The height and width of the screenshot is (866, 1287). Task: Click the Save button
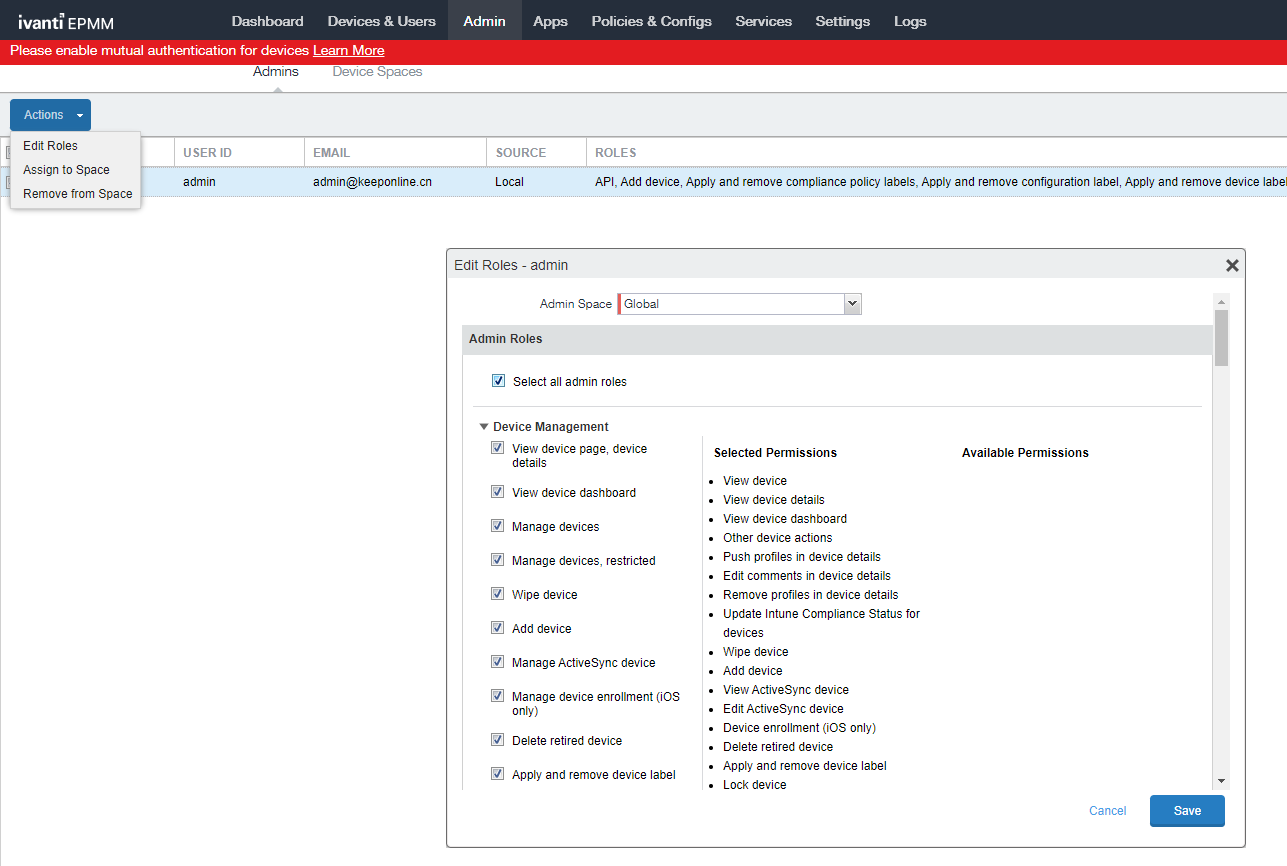(1186, 811)
